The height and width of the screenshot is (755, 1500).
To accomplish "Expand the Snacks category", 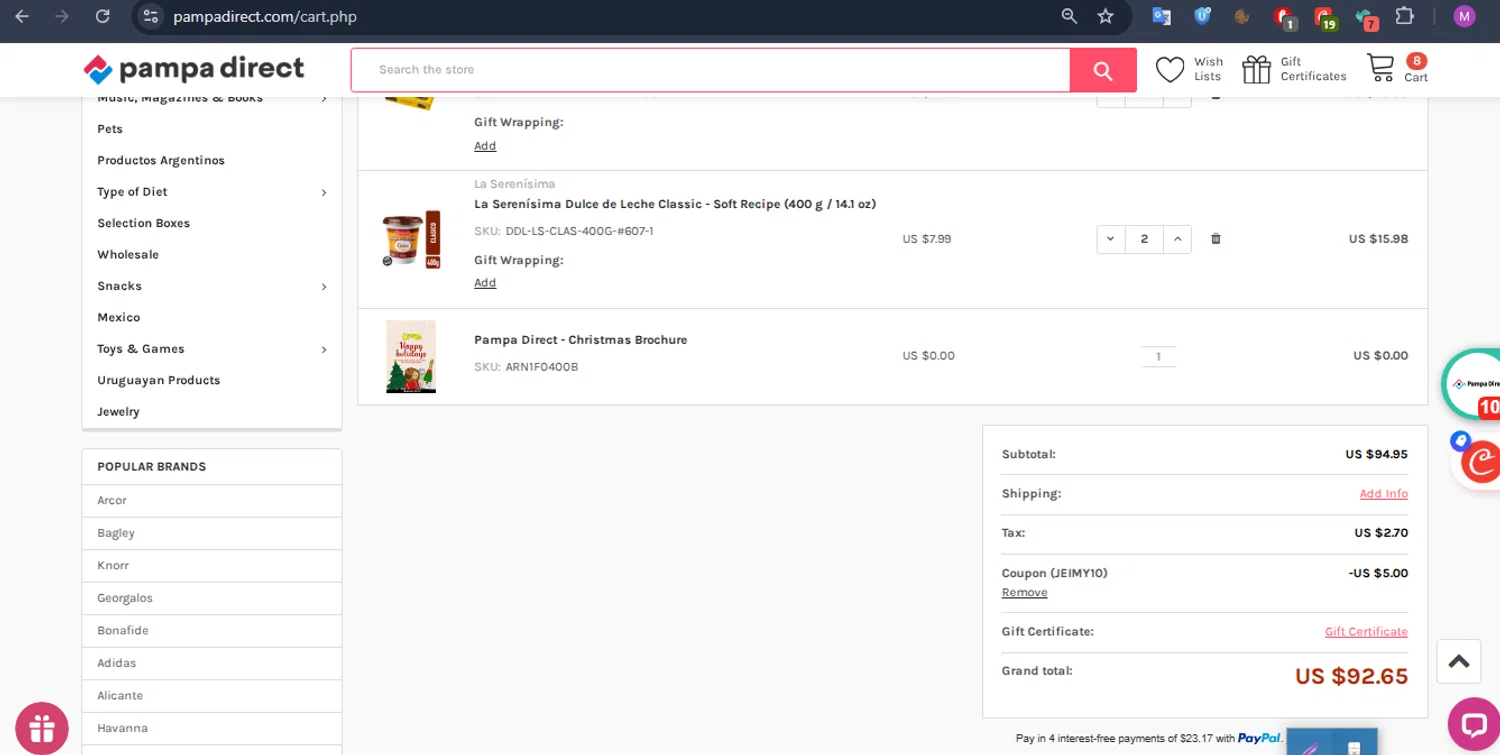I will coord(324,287).
